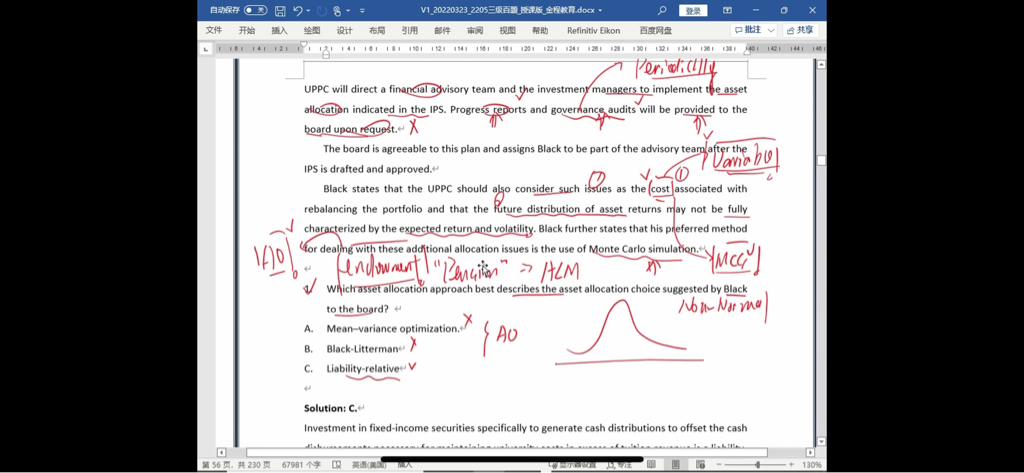The image size is (1024, 473).
Task: Open the 插入 ribbon tab
Action: click(x=279, y=30)
